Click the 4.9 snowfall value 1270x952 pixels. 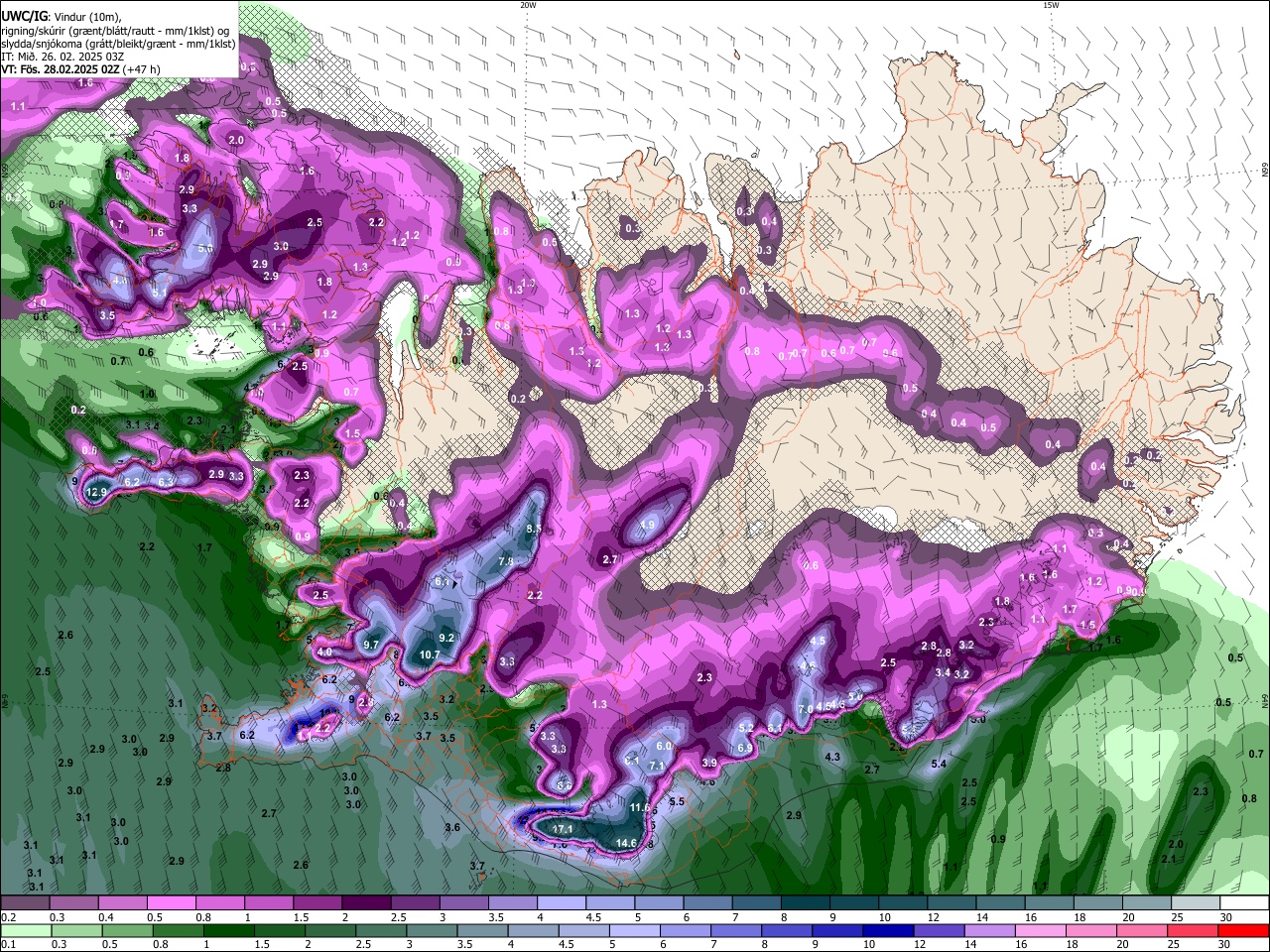click(x=648, y=526)
